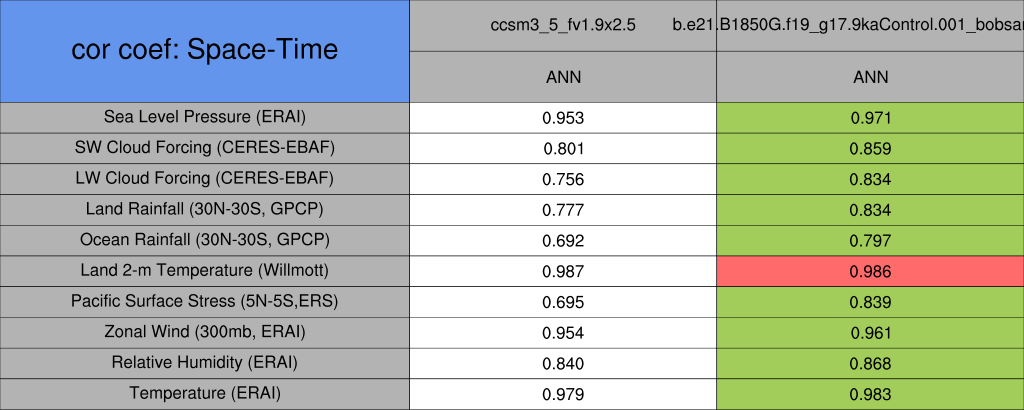Click the Temperature (ERAI) row label
Image resolution: width=1024 pixels, height=410 pixels.
tap(205, 394)
